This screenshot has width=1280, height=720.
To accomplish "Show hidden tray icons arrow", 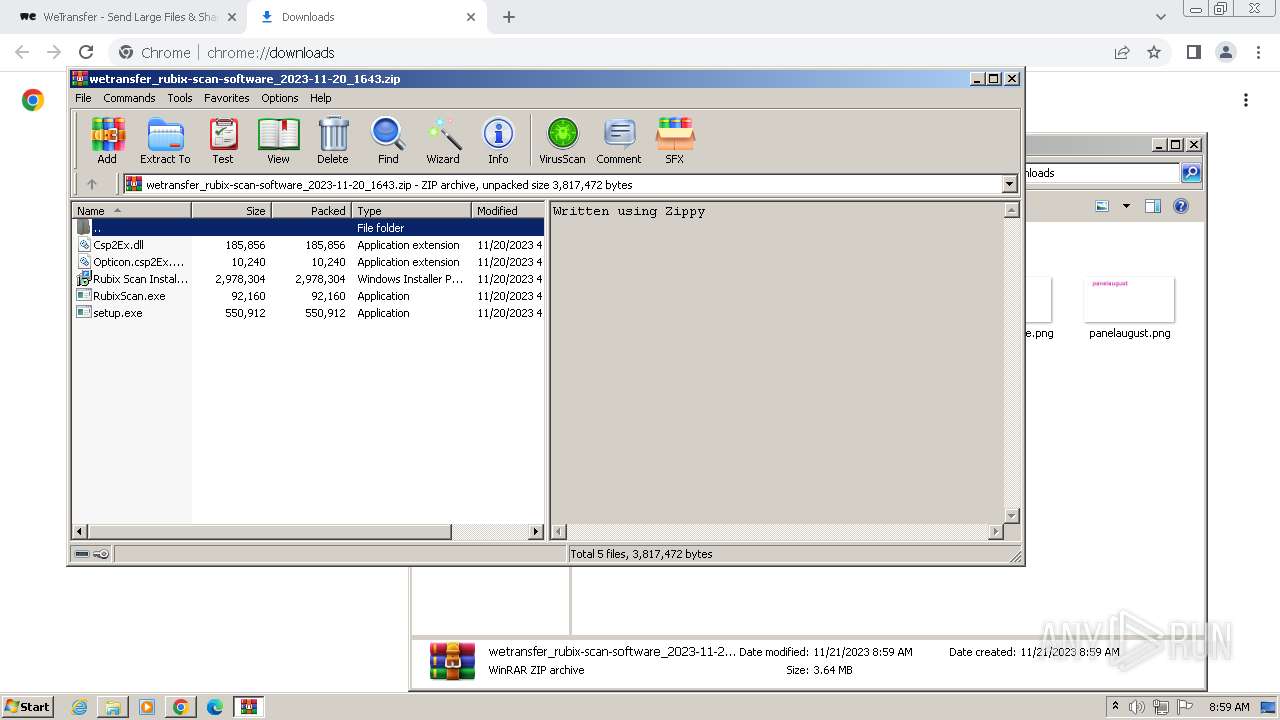I will coord(1116,707).
